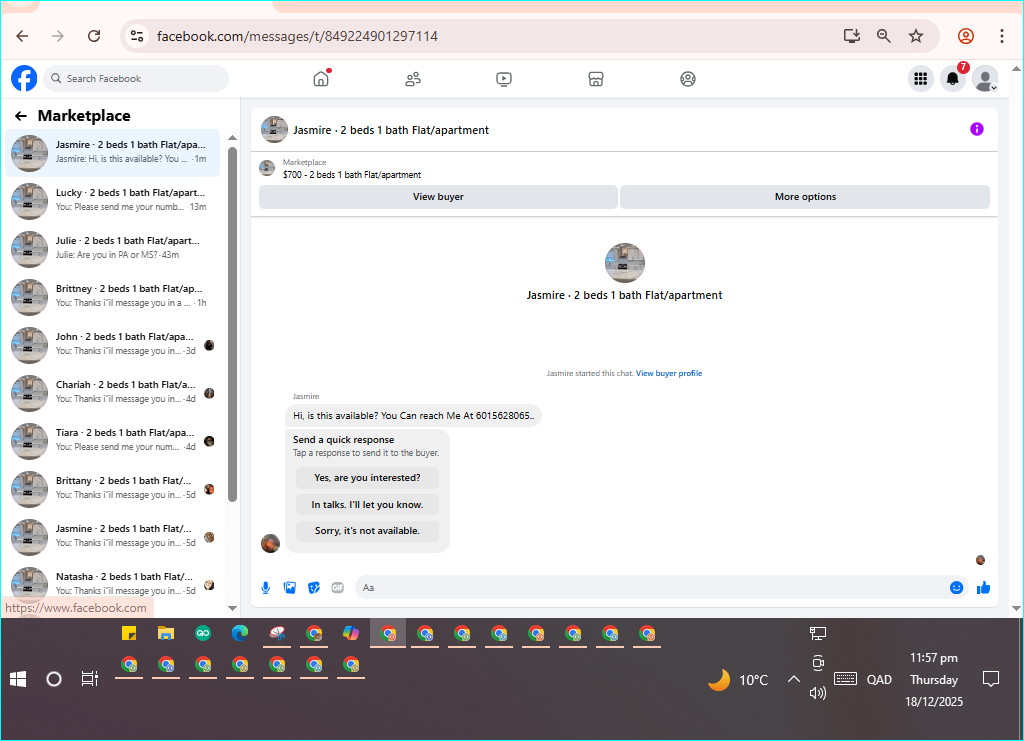The height and width of the screenshot is (741, 1024).
Task: Open Microsoft Edge from taskbar
Action: click(240, 633)
